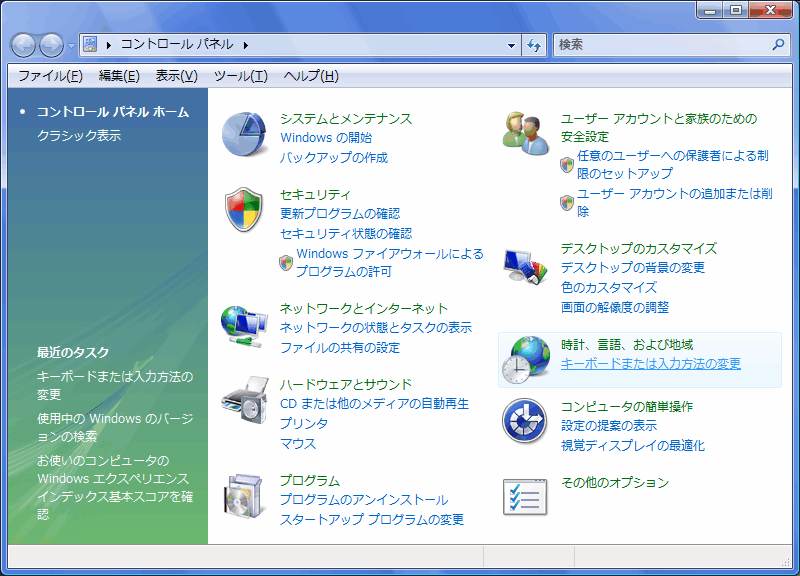Click プログラムのアンインストール link
The image size is (800, 576).
(x=364, y=499)
